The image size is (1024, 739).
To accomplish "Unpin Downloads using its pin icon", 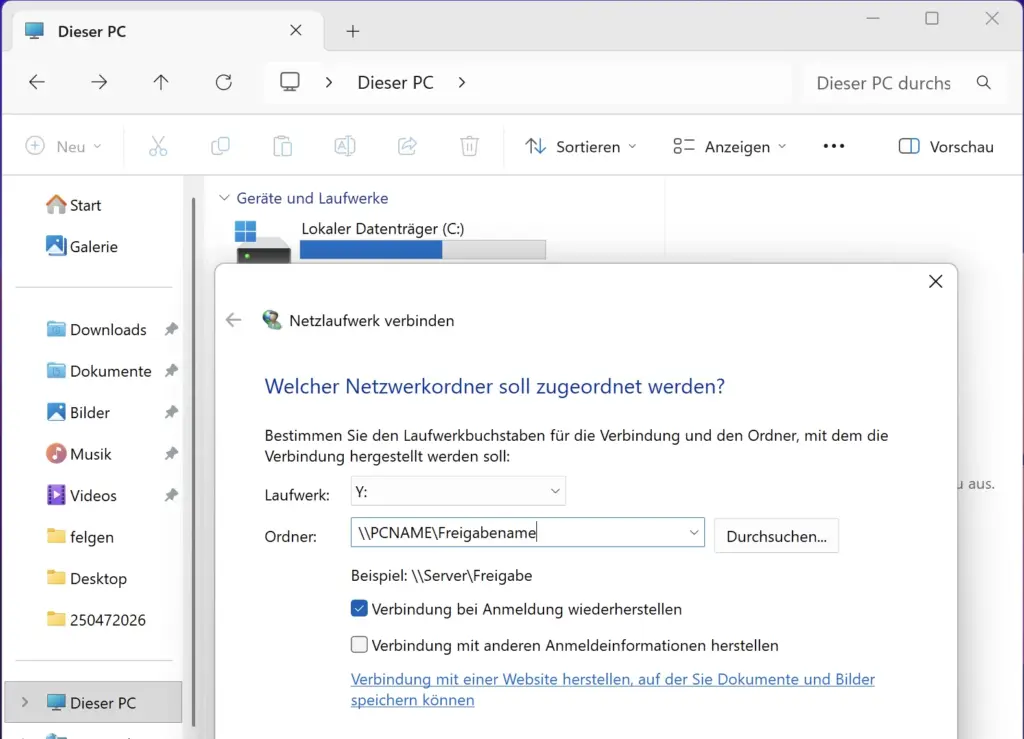I will (x=171, y=329).
